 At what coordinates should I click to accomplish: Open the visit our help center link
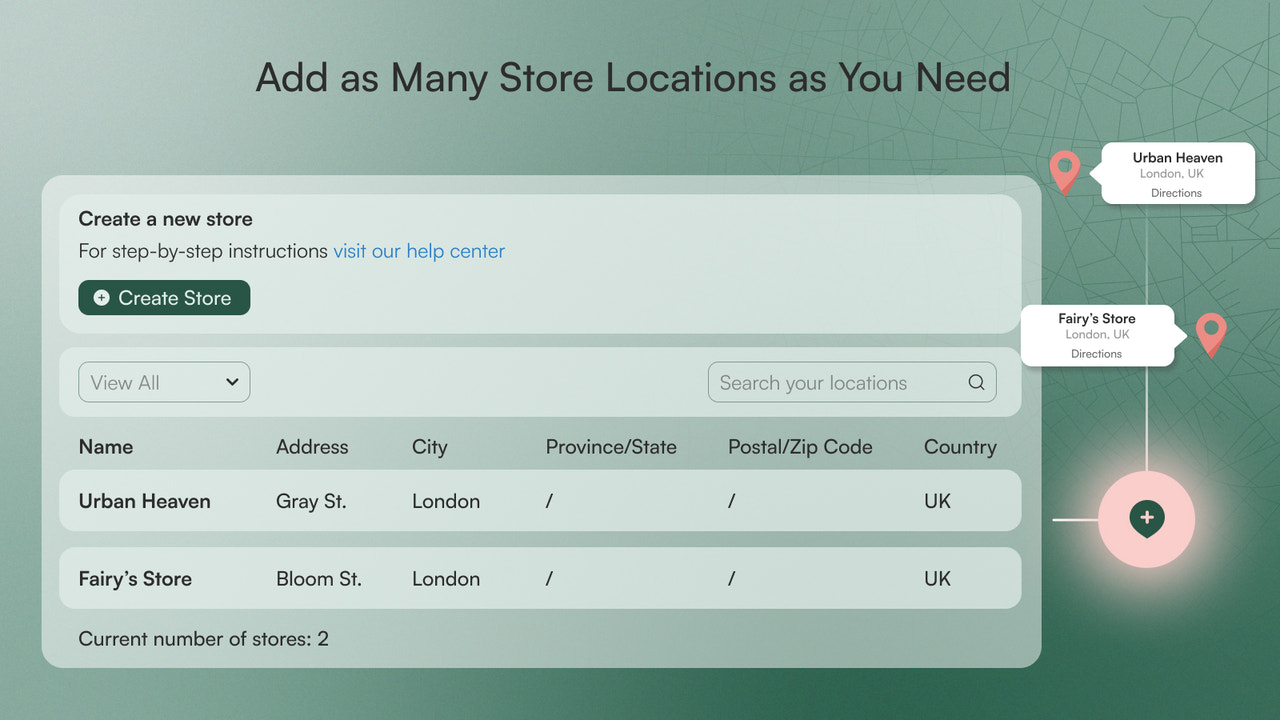point(419,251)
